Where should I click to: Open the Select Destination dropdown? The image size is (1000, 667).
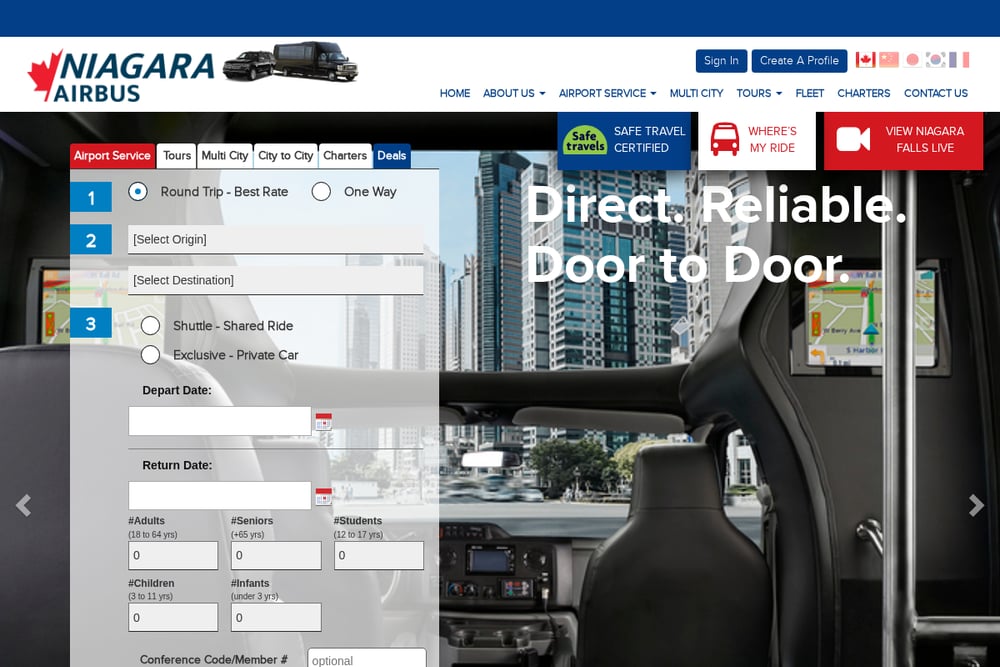pyautogui.click(x=276, y=280)
